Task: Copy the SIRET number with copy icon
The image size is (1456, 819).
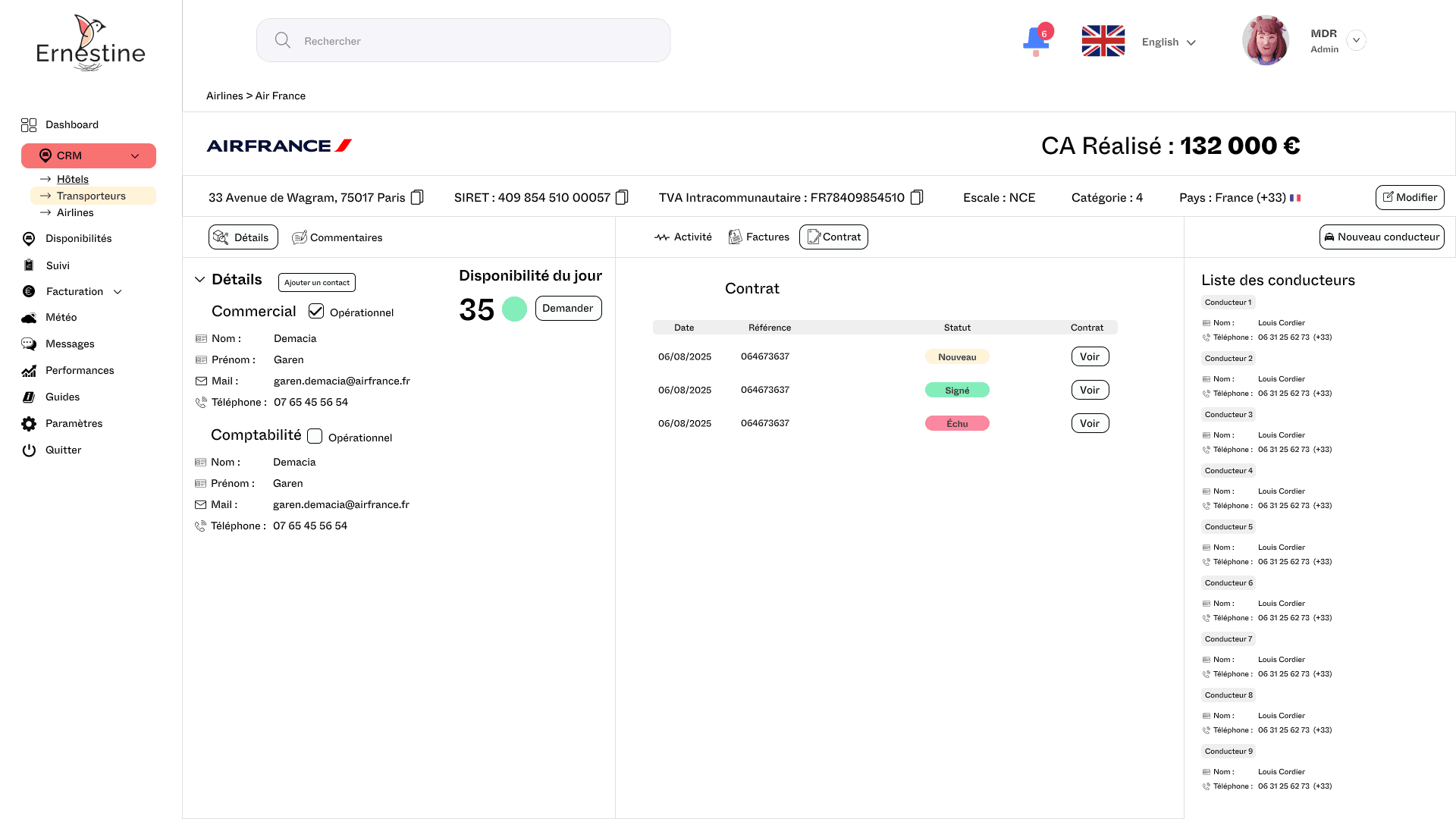Action: (622, 197)
